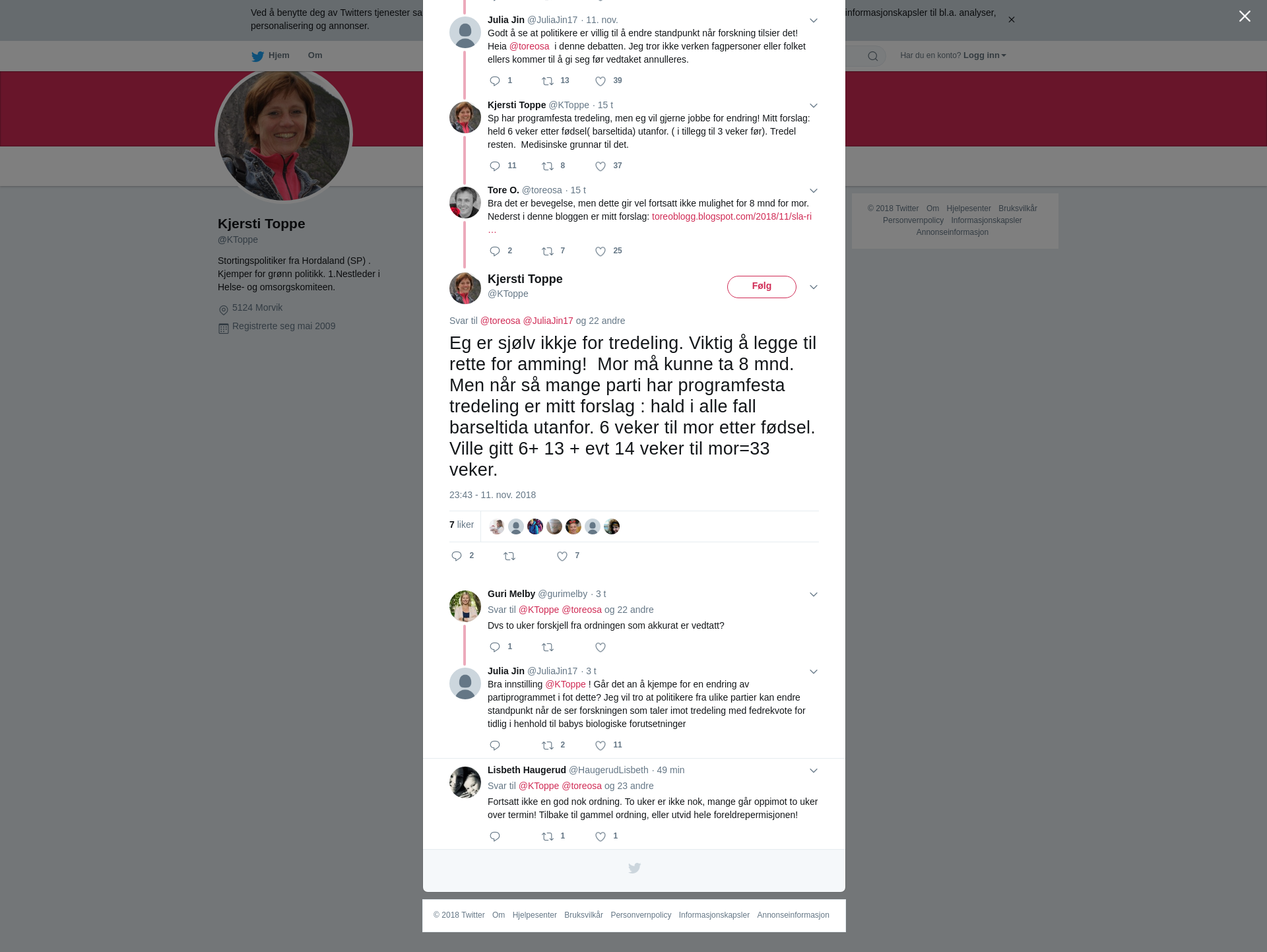Retweet Lisbeth Haugerud's tweet
Screen dimensions: 1267x952
tap(548, 837)
